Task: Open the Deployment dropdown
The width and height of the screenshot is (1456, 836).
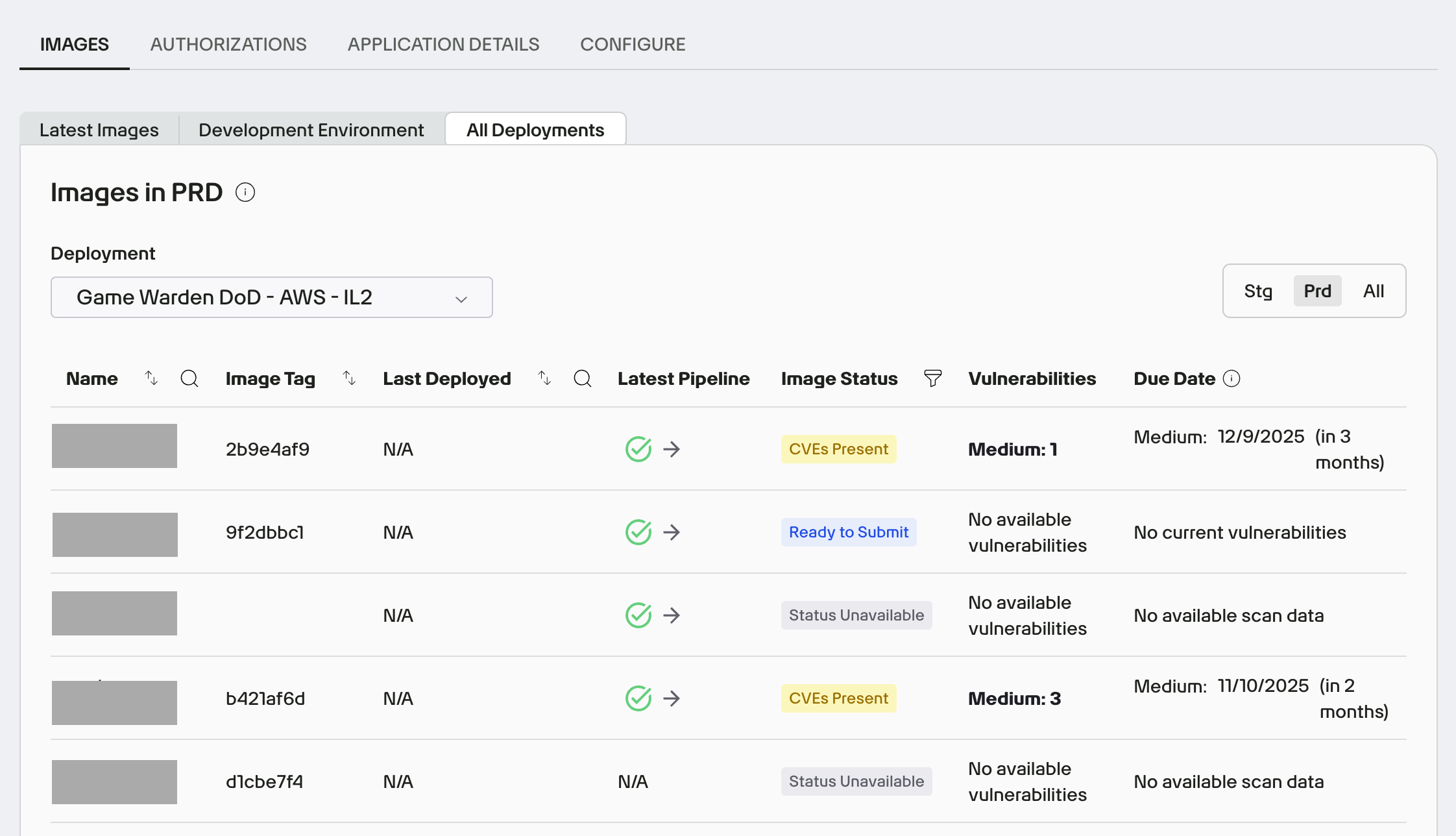Action: [271, 297]
